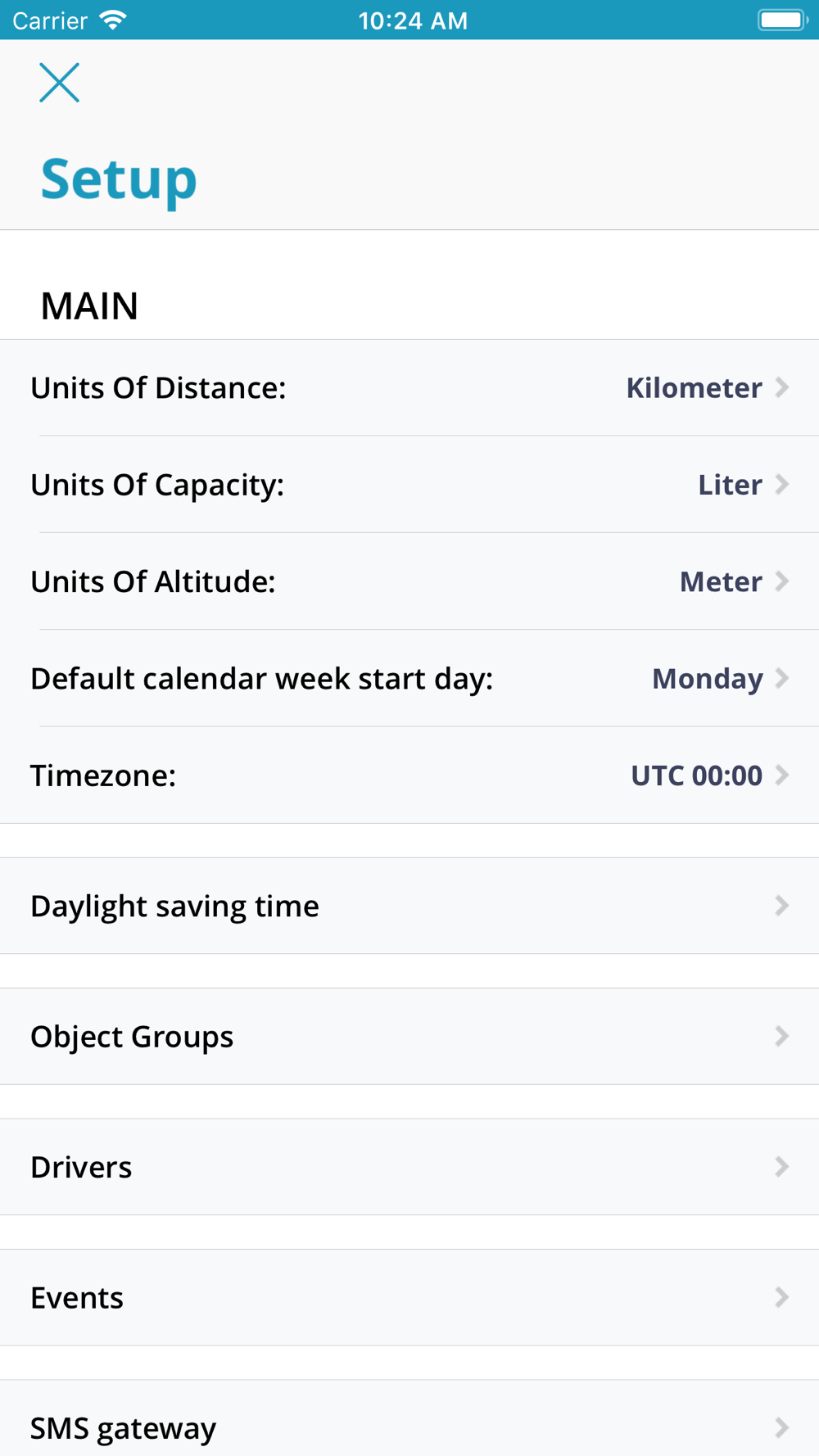Open the SMS gateway settings
The width and height of the screenshot is (819, 1456).
point(124,1428)
